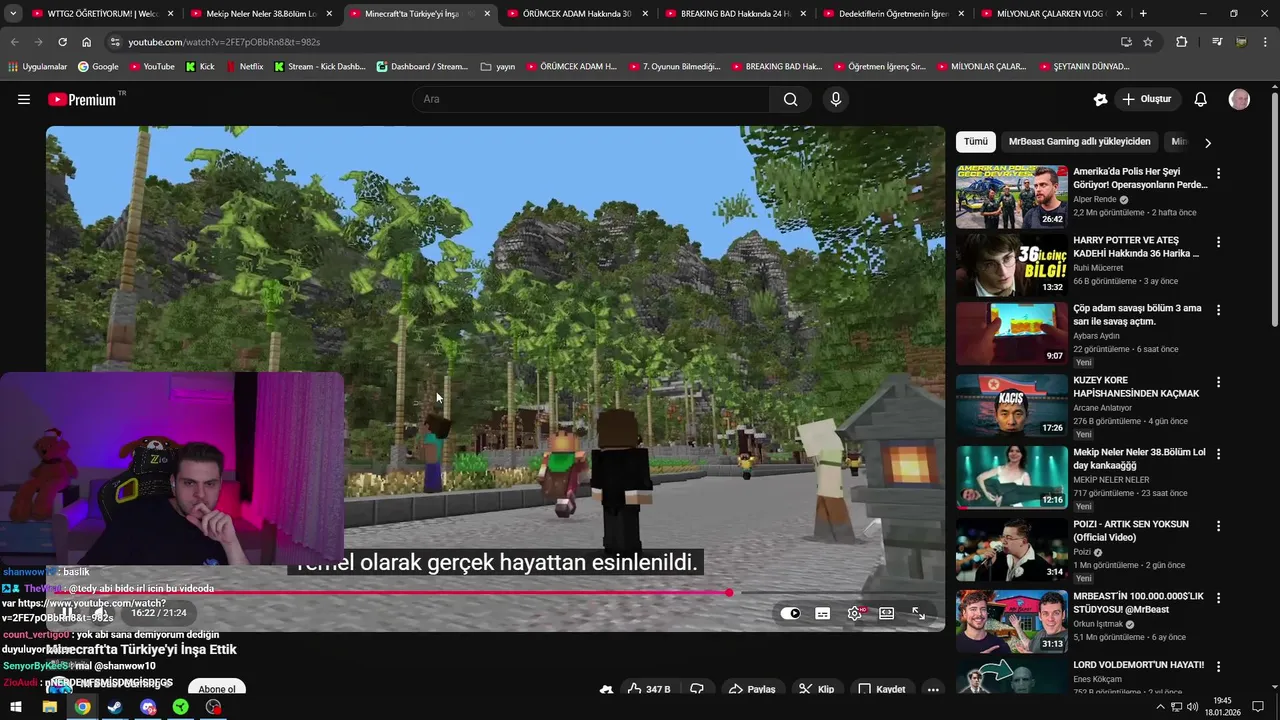The image size is (1280, 720).
Task: Start voice search with the microphone icon
Action: click(x=836, y=99)
